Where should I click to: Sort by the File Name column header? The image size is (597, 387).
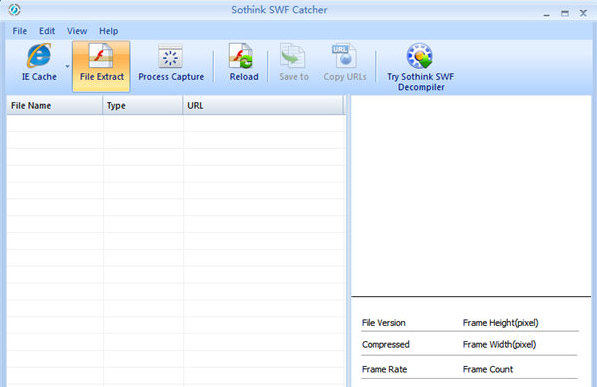[54, 106]
